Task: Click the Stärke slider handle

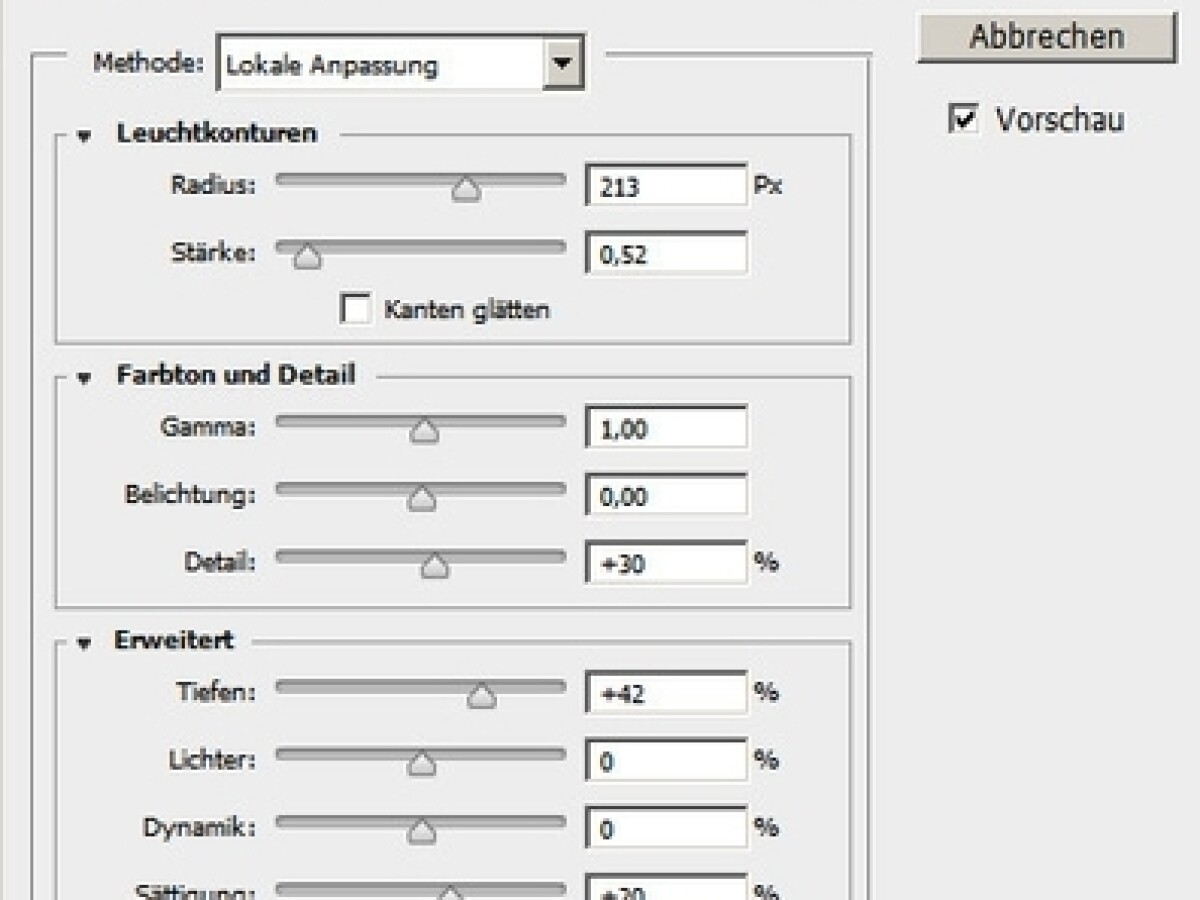Action: pos(307,257)
